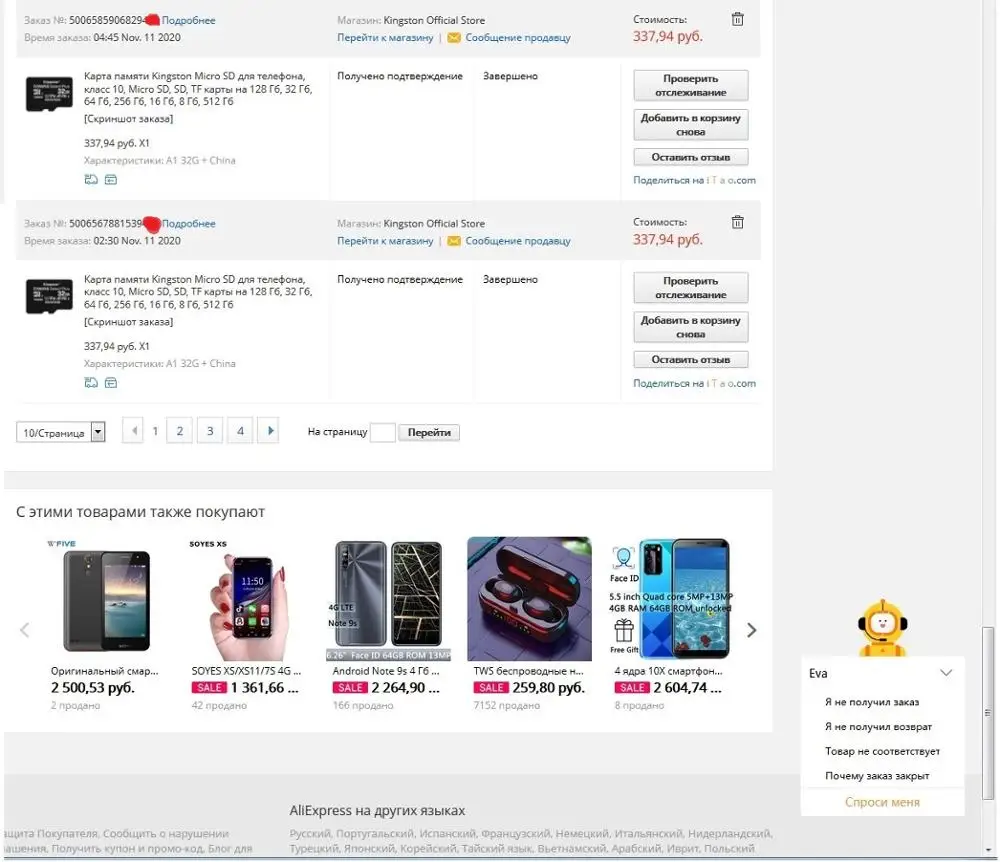
Task: Open TWS wireless earbuds product thumbnail
Action: point(529,599)
